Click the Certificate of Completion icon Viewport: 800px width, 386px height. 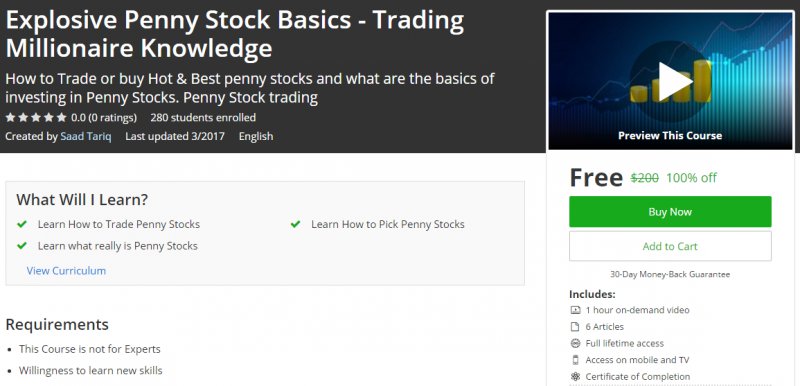pos(576,377)
